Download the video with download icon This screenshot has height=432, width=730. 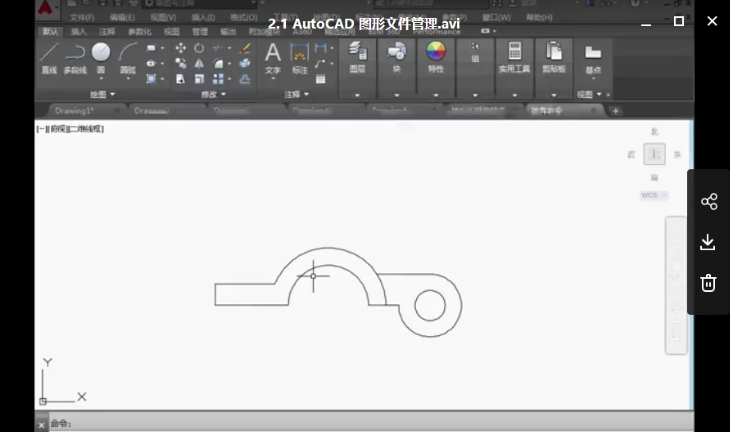click(708, 243)
